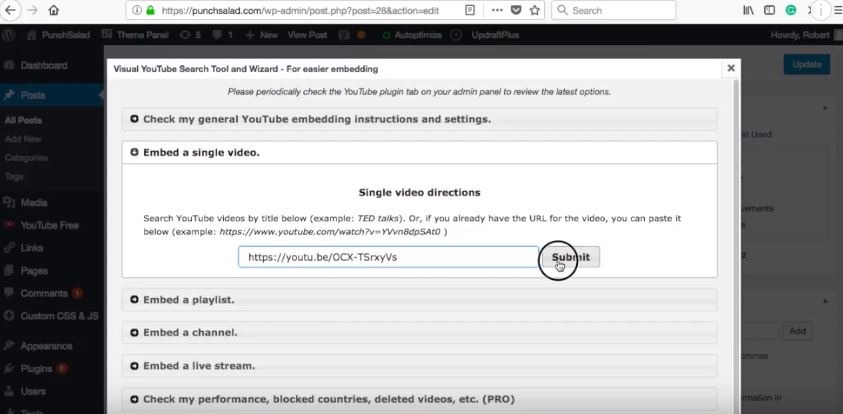
Task: Open the comments bubble in admin bar
Action: pyautogui.click(x=222, y=35)
